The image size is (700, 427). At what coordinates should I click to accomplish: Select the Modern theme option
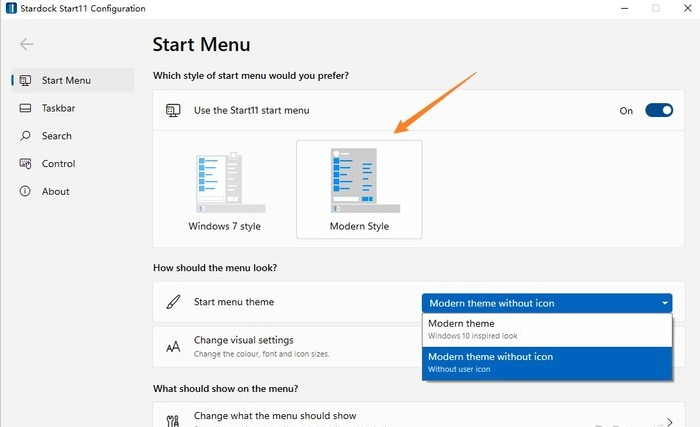[x=547, y=330]
